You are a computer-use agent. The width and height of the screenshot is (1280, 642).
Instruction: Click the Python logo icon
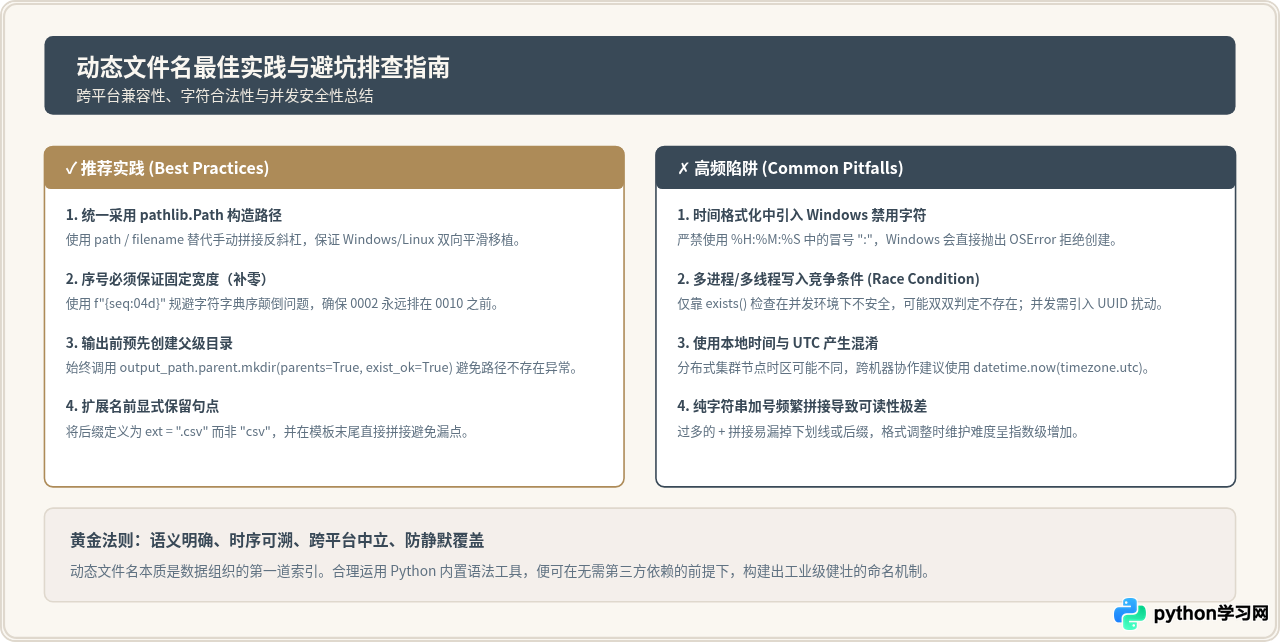click(x=1130, y=613)
